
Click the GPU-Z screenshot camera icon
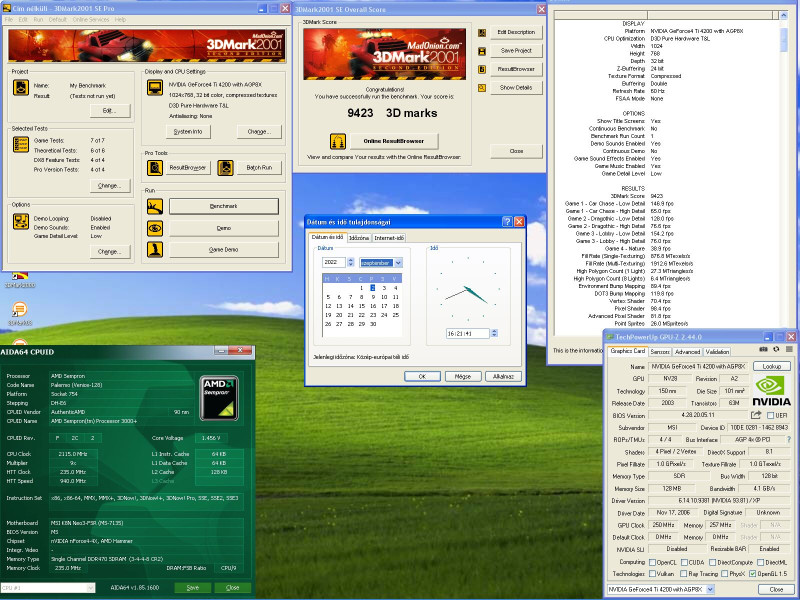tap(762, 349)
